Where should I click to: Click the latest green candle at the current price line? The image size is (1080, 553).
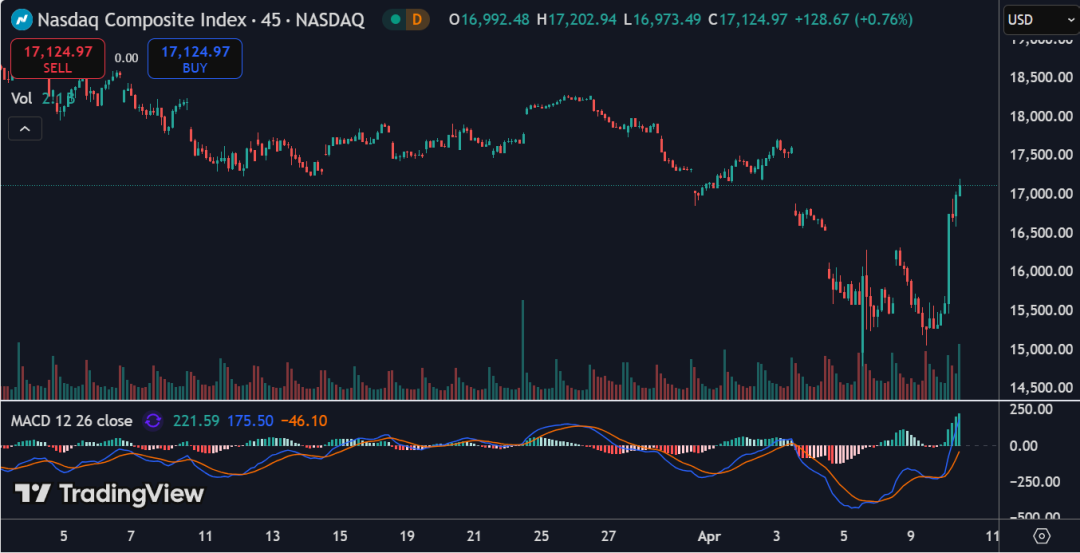[x=959, y=187]
